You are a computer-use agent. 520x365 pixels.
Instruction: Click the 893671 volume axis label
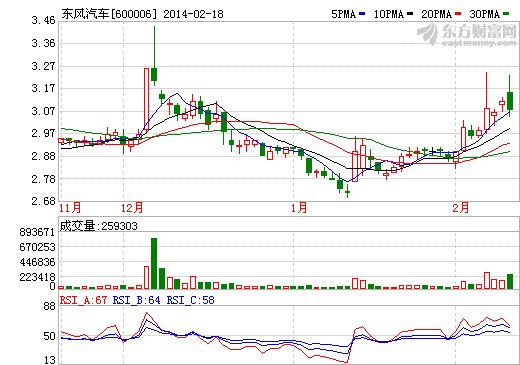pyautogui.click(x=37, y=232)
